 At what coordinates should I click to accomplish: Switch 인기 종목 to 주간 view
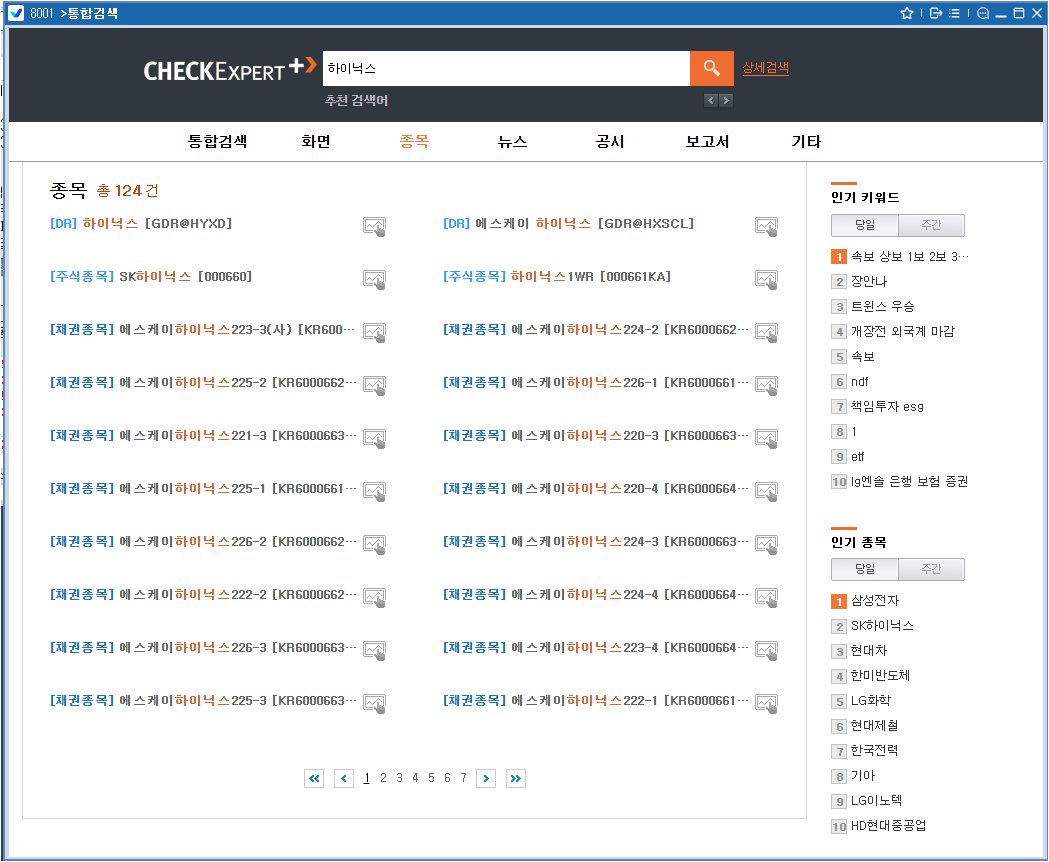point(931,569)
